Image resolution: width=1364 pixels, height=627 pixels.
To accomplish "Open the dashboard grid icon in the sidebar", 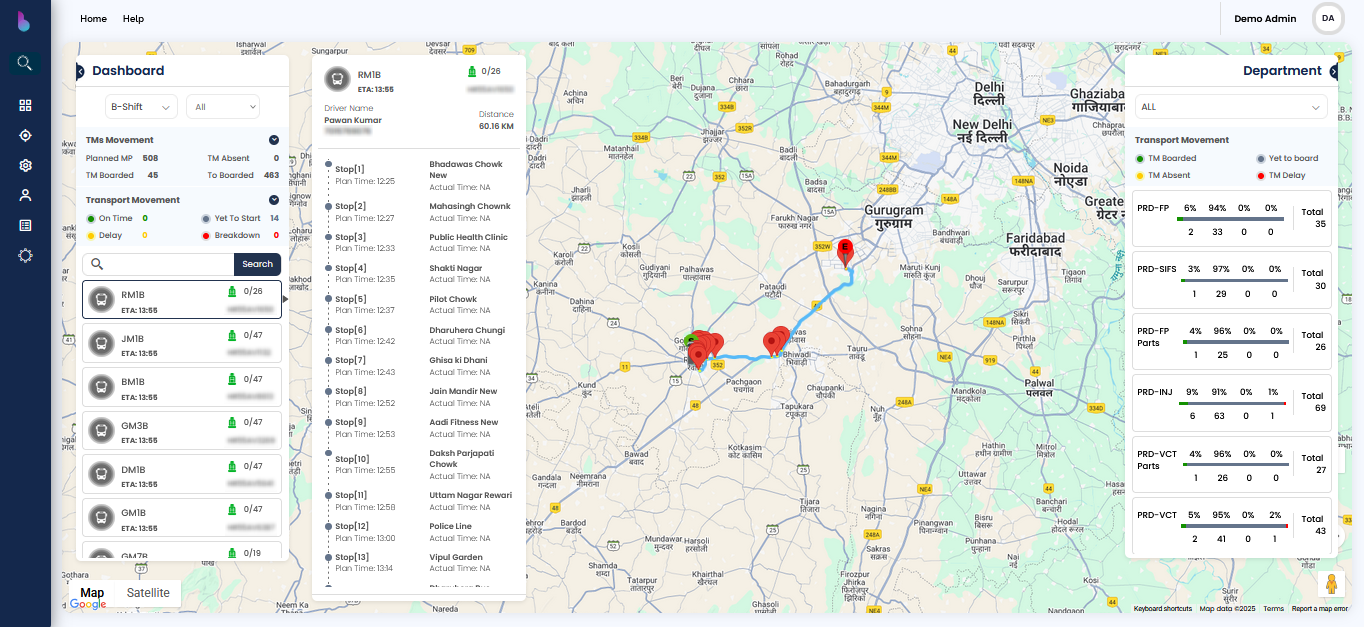I will (x=25, y=105).
